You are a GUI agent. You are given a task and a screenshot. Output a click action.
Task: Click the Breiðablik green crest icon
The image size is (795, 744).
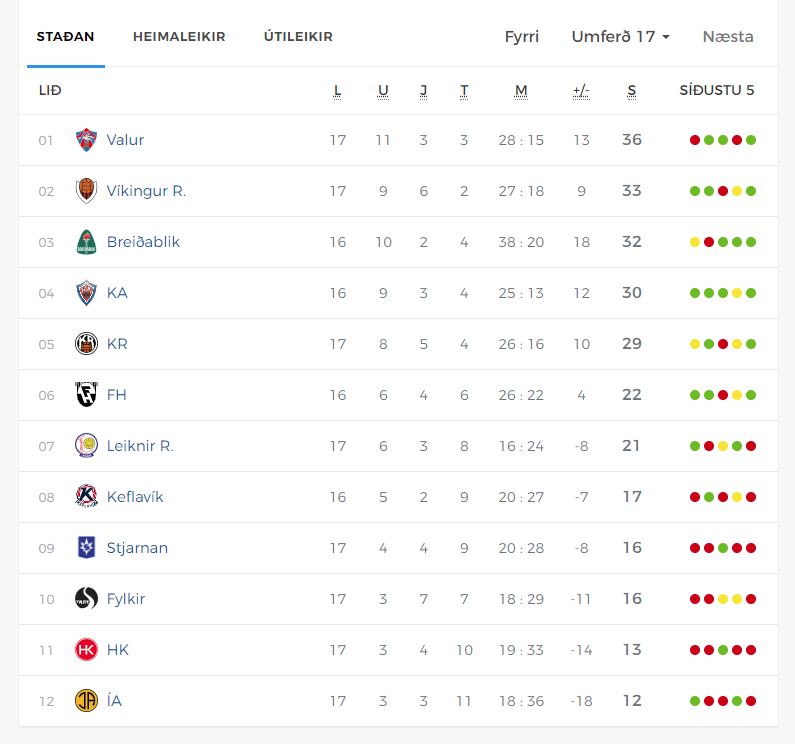pos(86,242)
